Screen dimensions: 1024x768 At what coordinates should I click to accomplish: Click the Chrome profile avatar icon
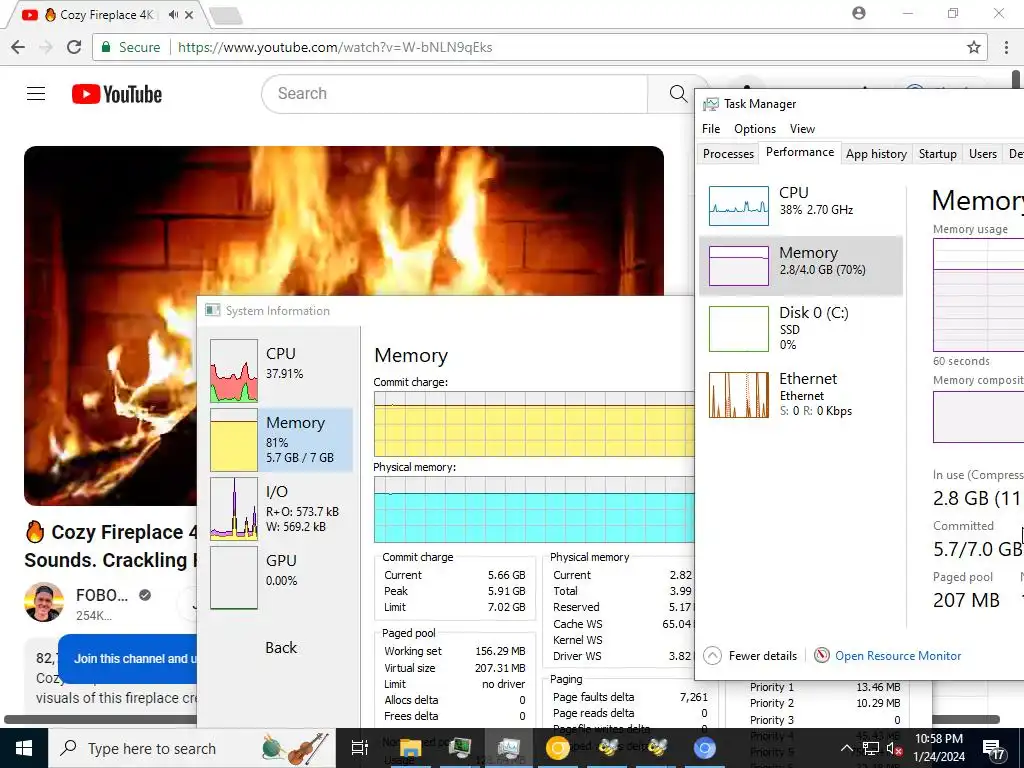click(859, 13)
